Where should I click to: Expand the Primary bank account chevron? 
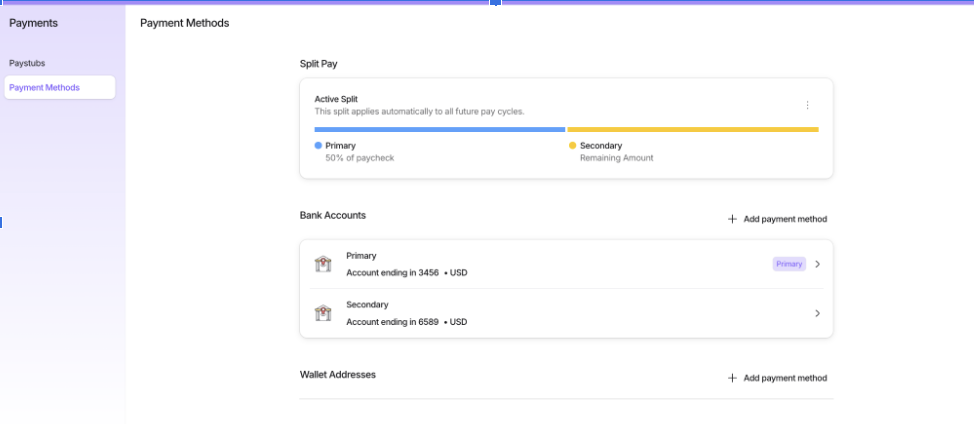pos(817,264)
